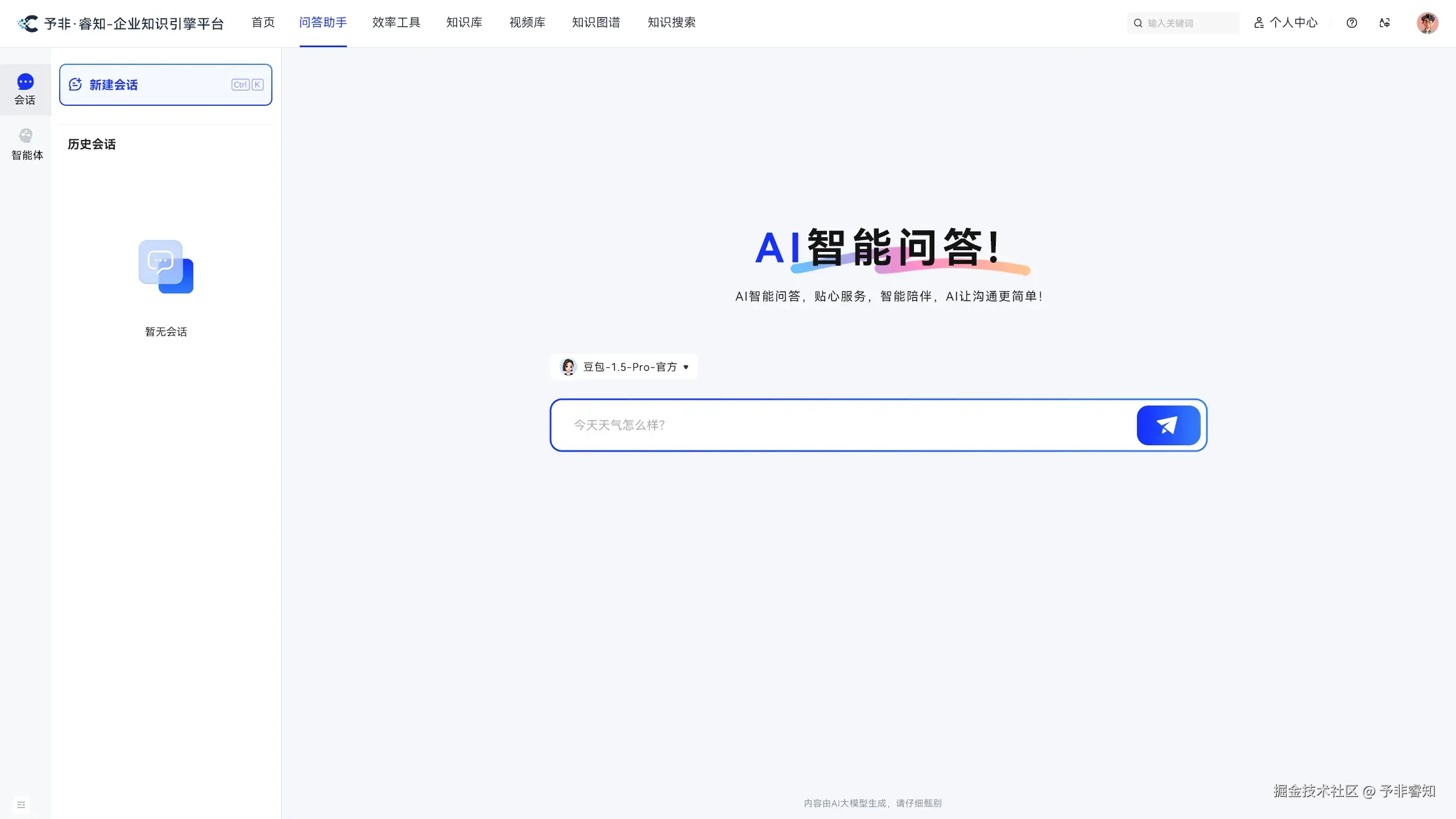Select the 问答助手 active tab

click(322, 23)
